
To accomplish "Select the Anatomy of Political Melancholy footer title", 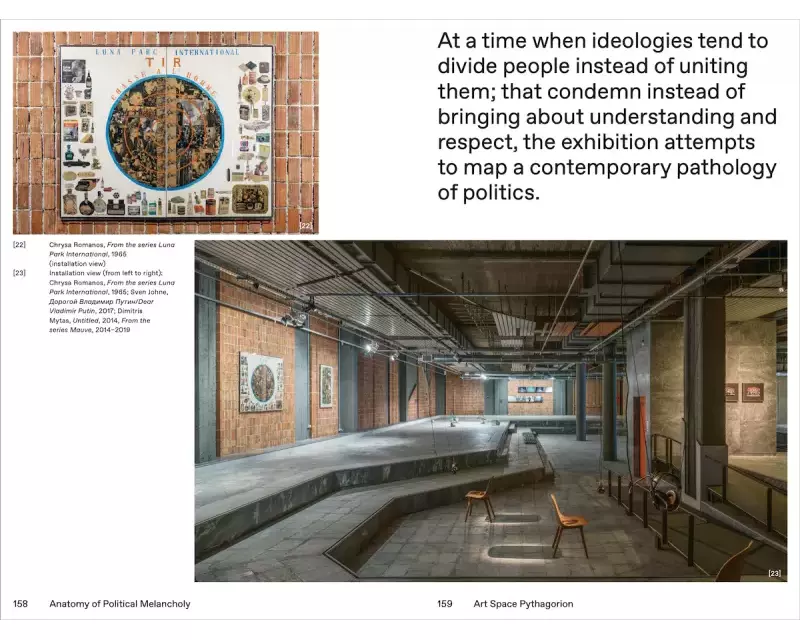I will coord(119,604).
